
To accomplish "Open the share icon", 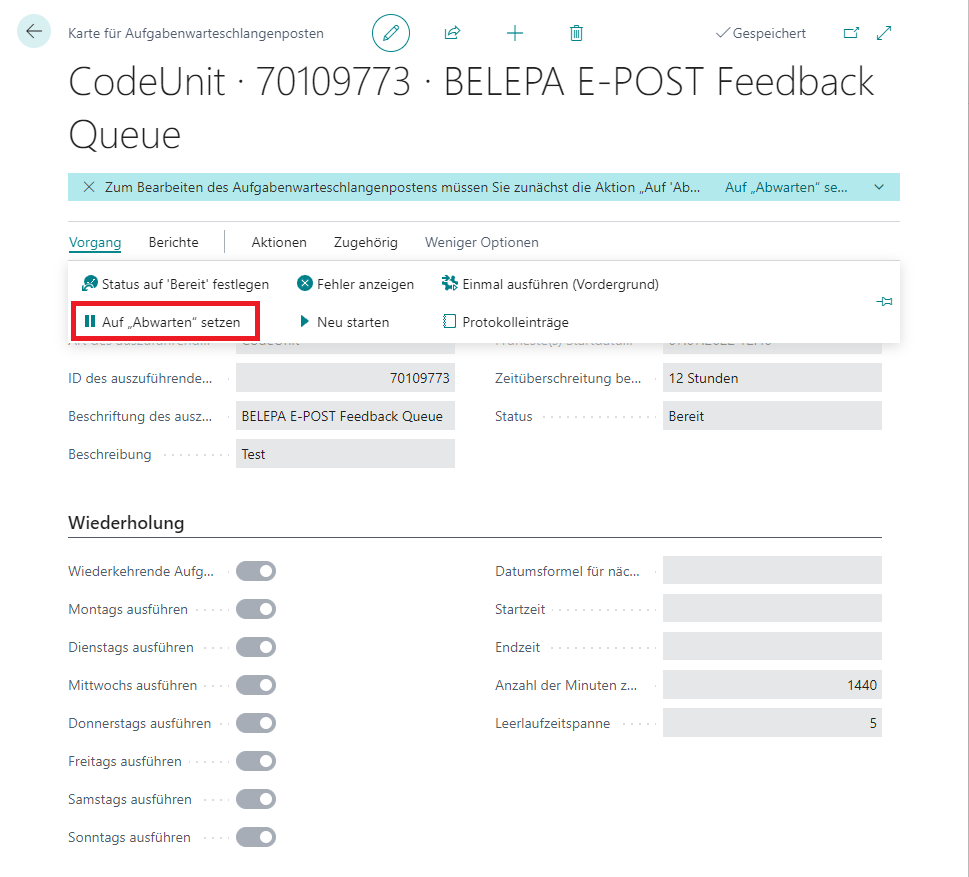I will pyautogui.click(x=452, y=33).
